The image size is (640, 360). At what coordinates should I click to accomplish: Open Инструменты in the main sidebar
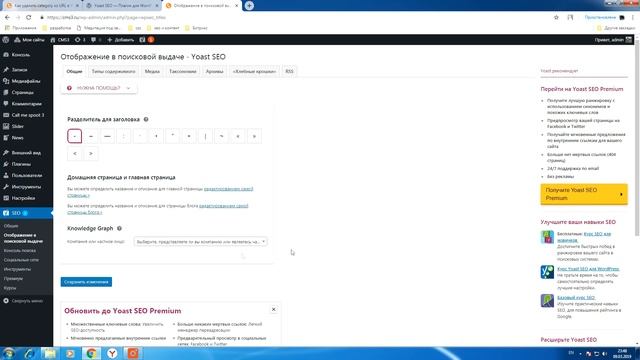pyautogui.click(x=26, y=187)
